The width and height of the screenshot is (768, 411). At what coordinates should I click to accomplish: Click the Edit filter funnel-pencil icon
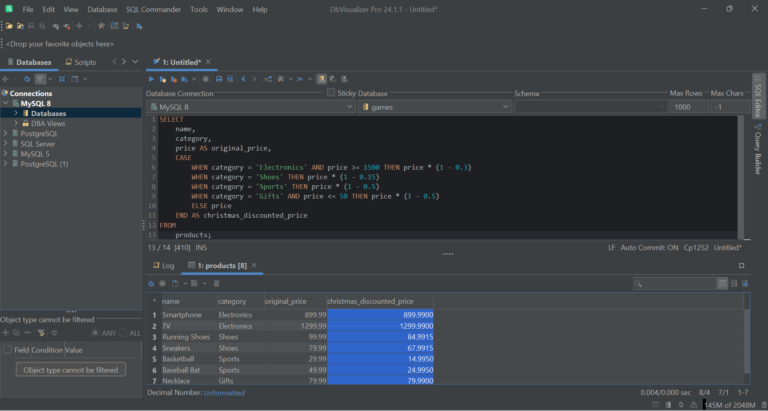pyautogui.click(x=41, y=333)
